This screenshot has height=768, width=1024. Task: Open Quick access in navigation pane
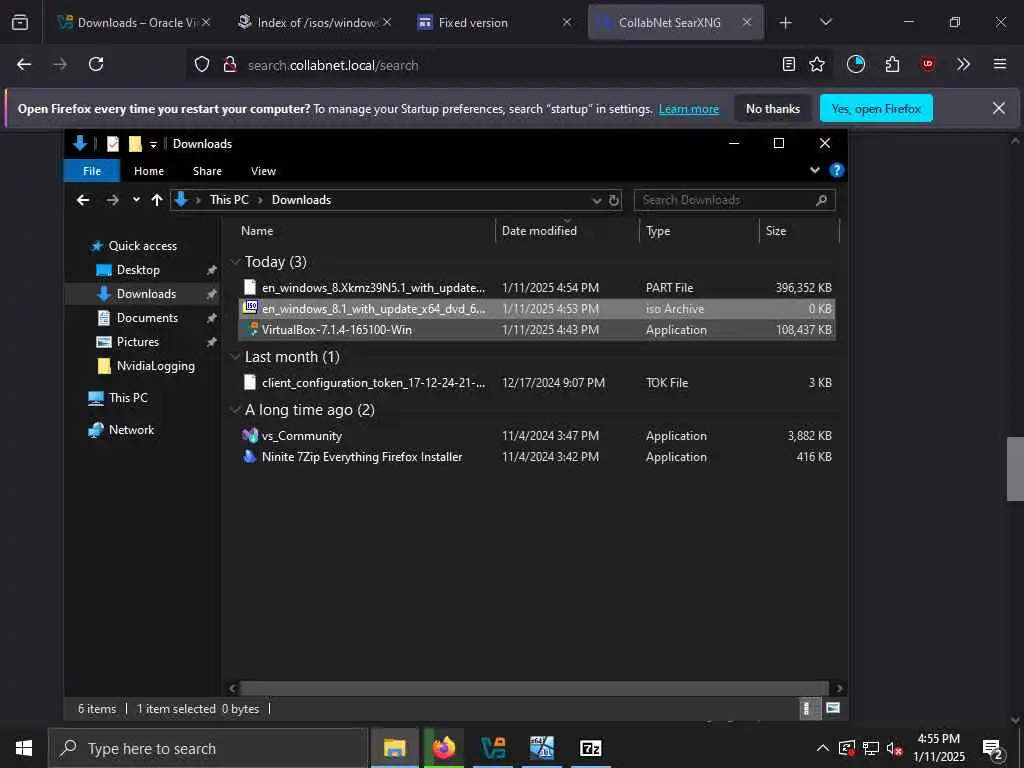click(142, 246)
